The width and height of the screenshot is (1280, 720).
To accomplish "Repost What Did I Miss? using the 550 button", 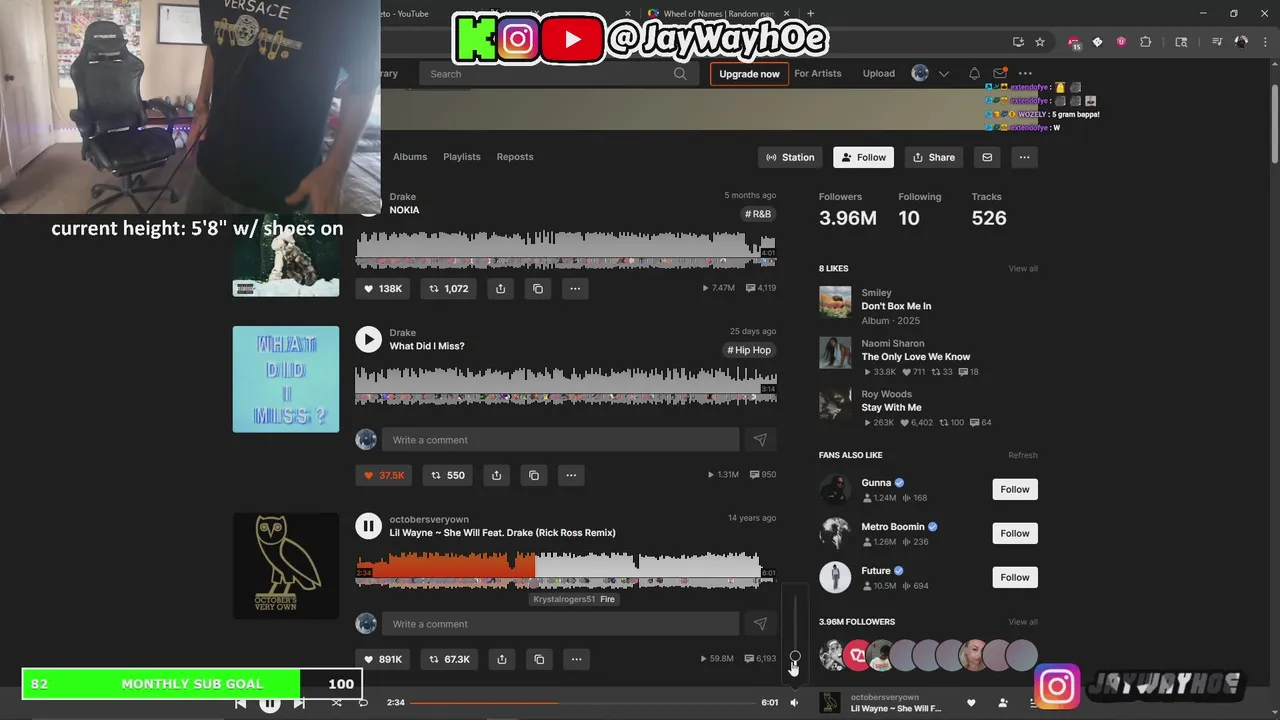I will coord(447,475).
